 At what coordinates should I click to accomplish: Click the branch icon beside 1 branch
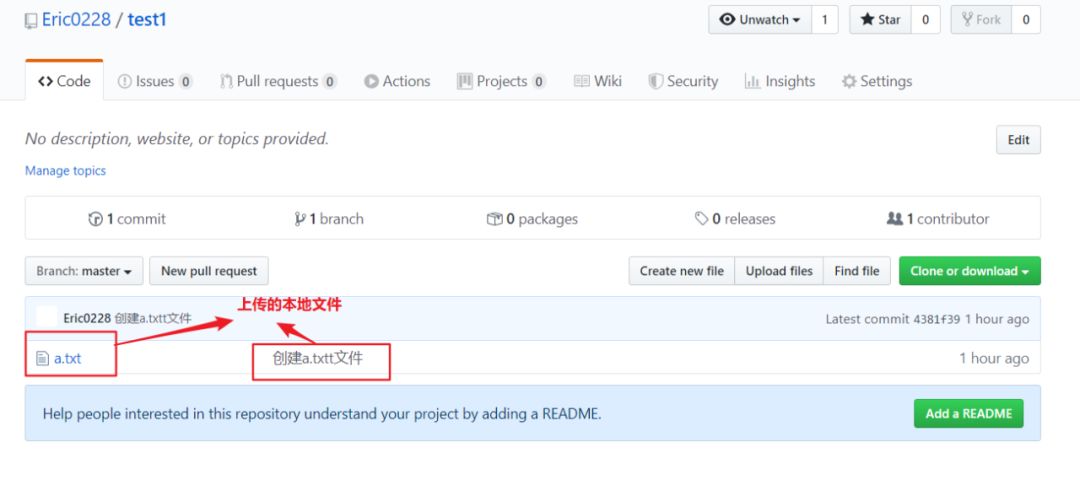[300, 219]
